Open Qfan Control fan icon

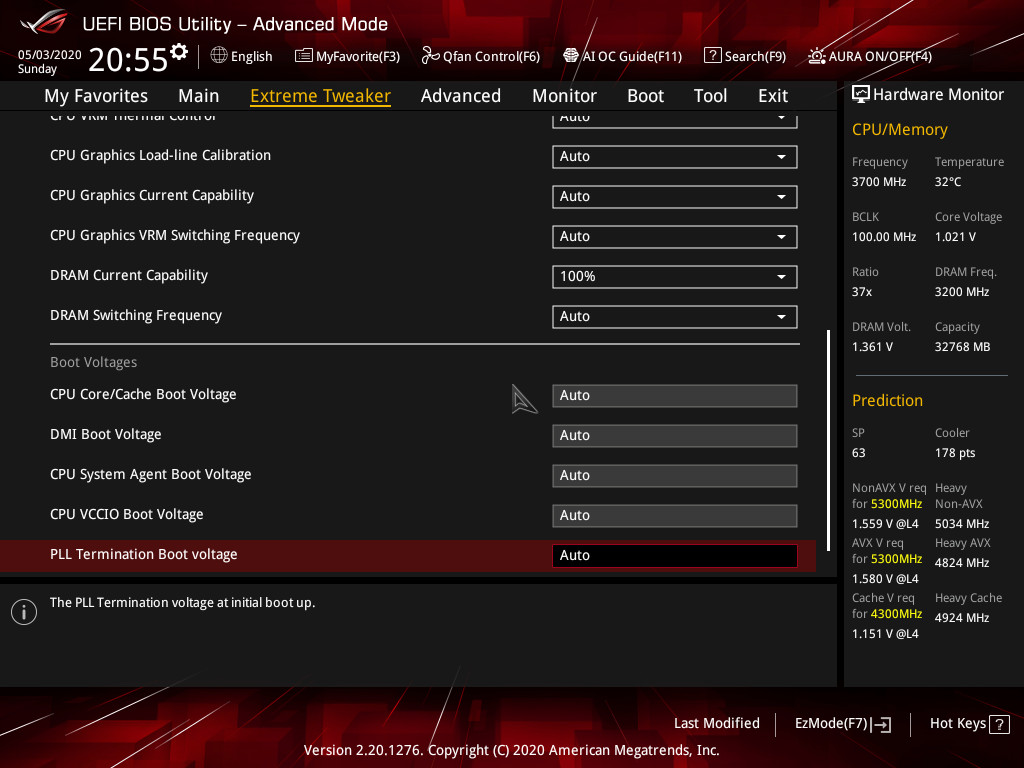430,56
